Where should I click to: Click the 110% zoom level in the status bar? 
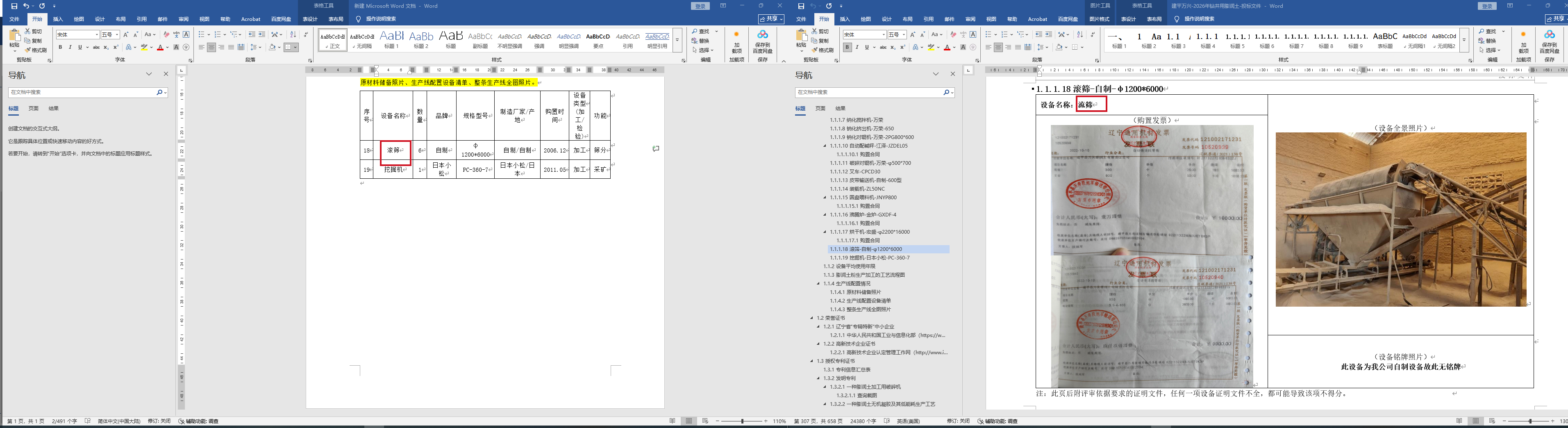(x=779, y=421)
